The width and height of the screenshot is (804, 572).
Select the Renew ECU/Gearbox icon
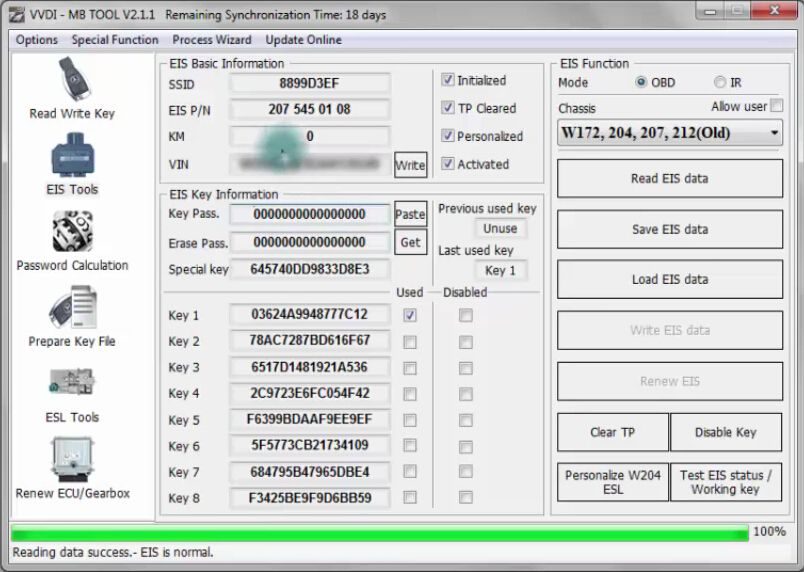pyautogui.click(x=72, y=460)
